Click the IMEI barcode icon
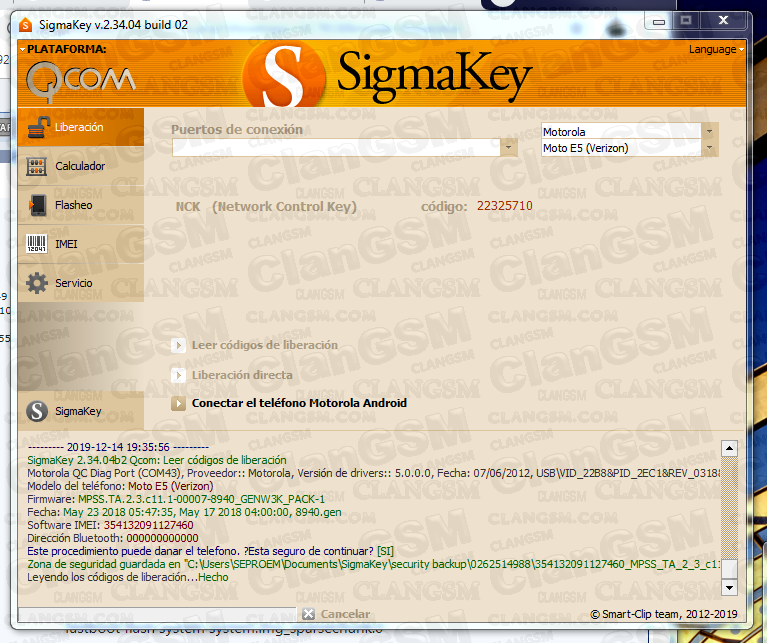Screen dimensions: 767x643 tap(37, 244)
